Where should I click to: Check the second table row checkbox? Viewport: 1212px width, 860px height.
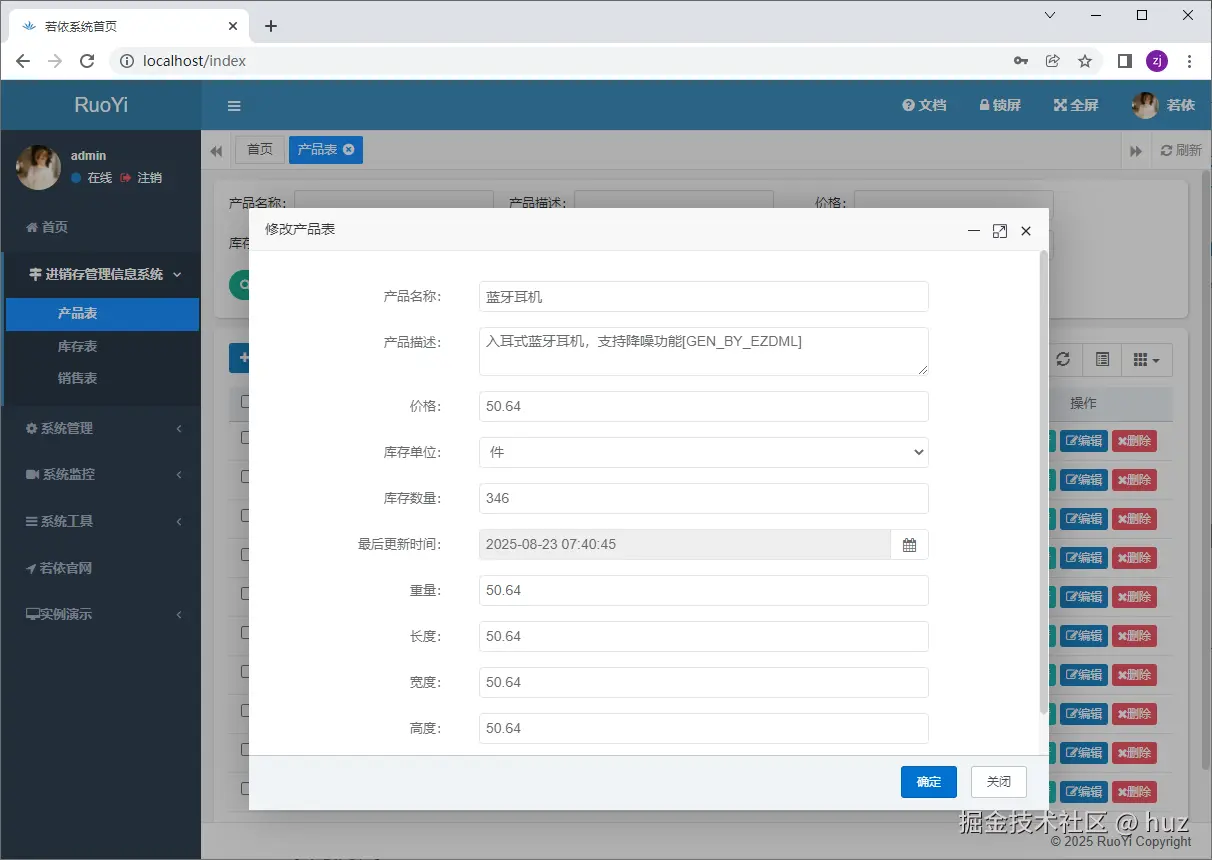pyautogui.click(x=245, y=477)
